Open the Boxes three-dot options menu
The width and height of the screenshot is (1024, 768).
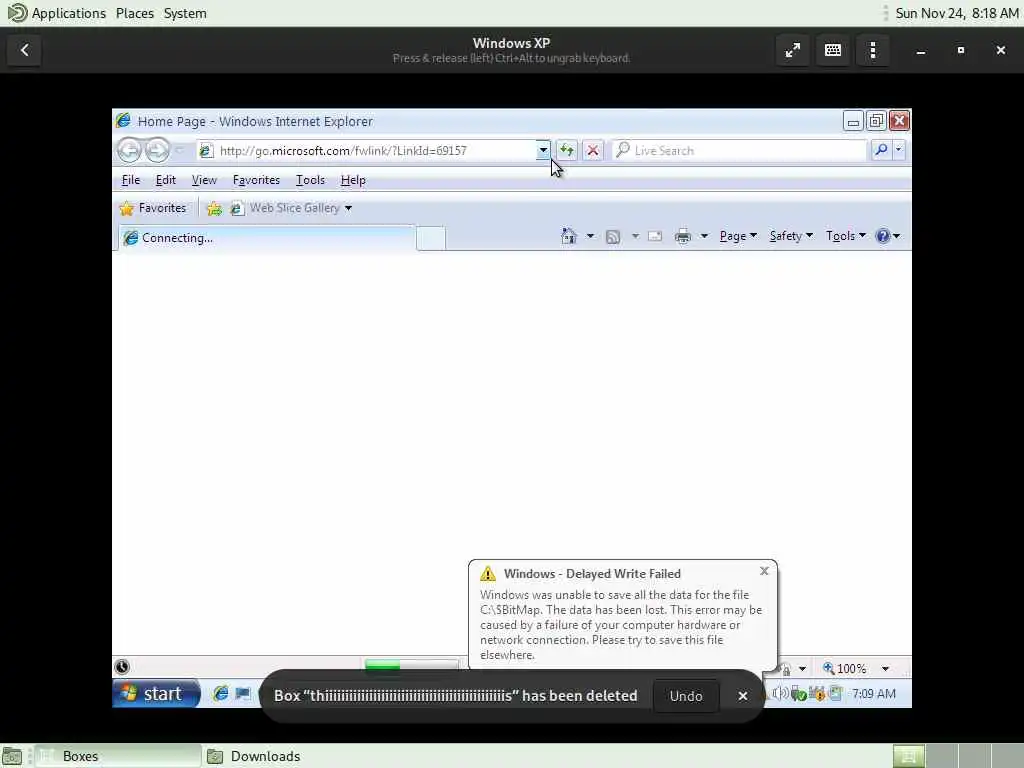[873, 50]
